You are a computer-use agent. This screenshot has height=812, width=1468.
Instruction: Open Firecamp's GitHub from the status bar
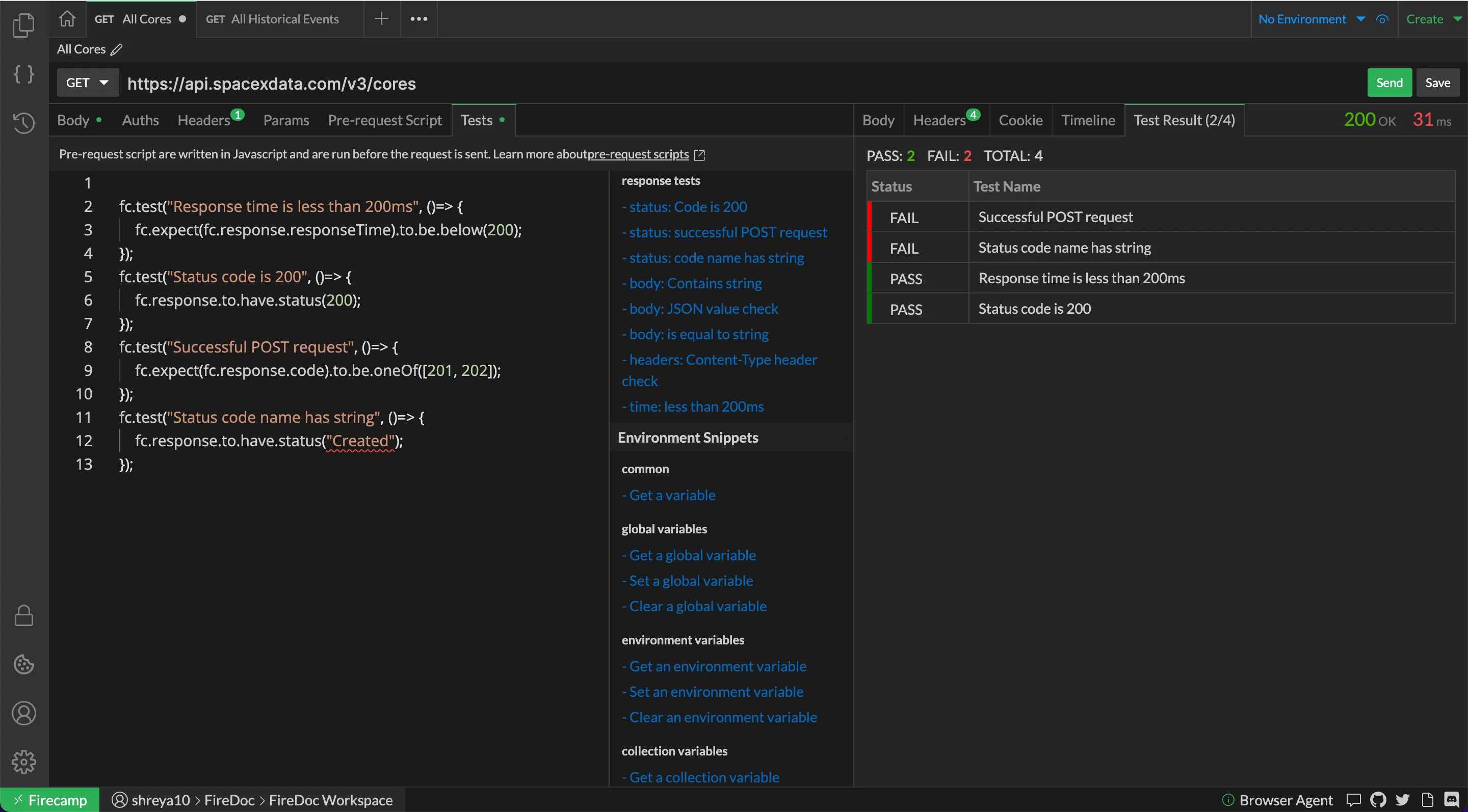pyautogui.click(x=1378, y=799)
